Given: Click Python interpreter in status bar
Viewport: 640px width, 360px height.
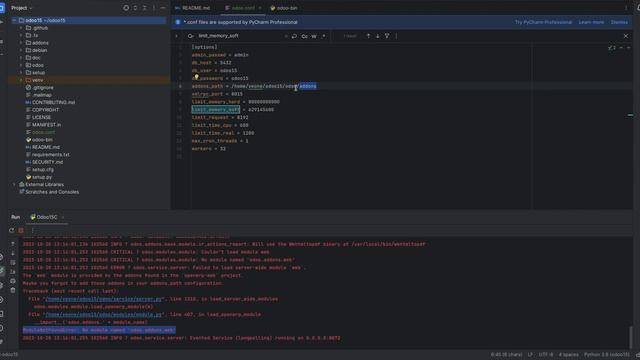Looking at the screenshot, I should pyautogui.click(x=607, y=355).
